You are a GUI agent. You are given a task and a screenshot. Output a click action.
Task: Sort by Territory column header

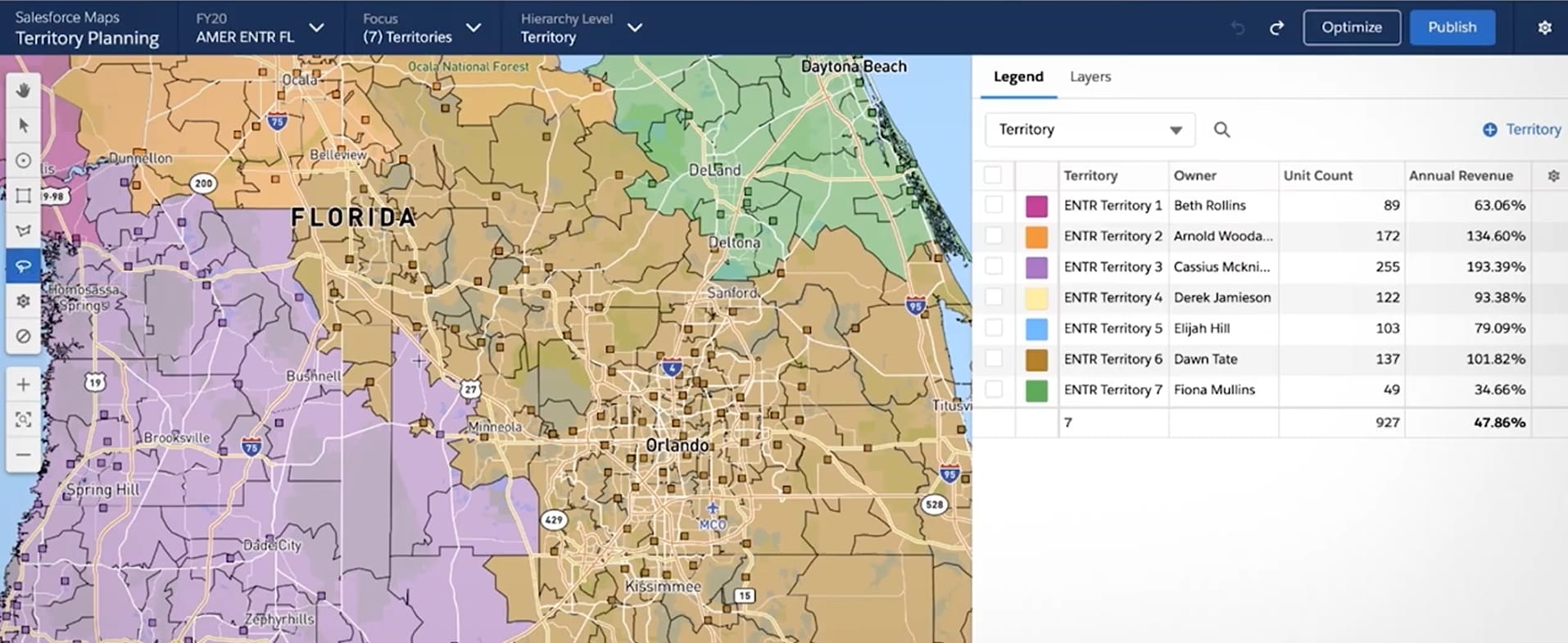pyautogui.click(x=1090, y=175)
